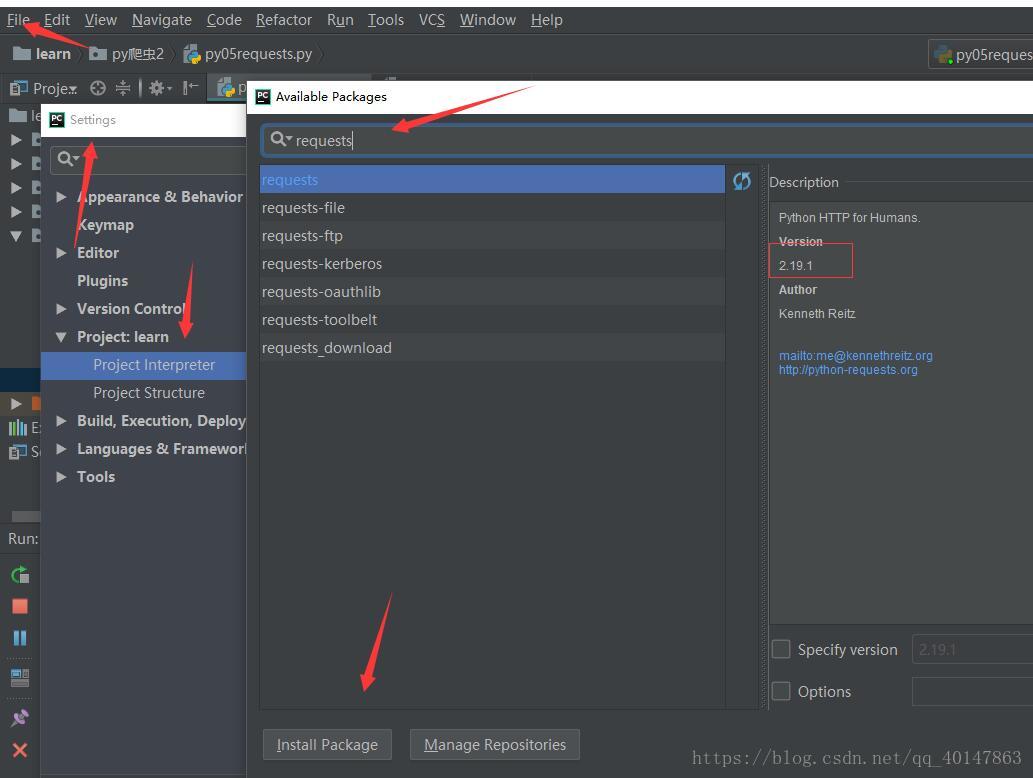Open the Refactor menu
This screenshot has height=778, width=1033.
tap(284, 20)
